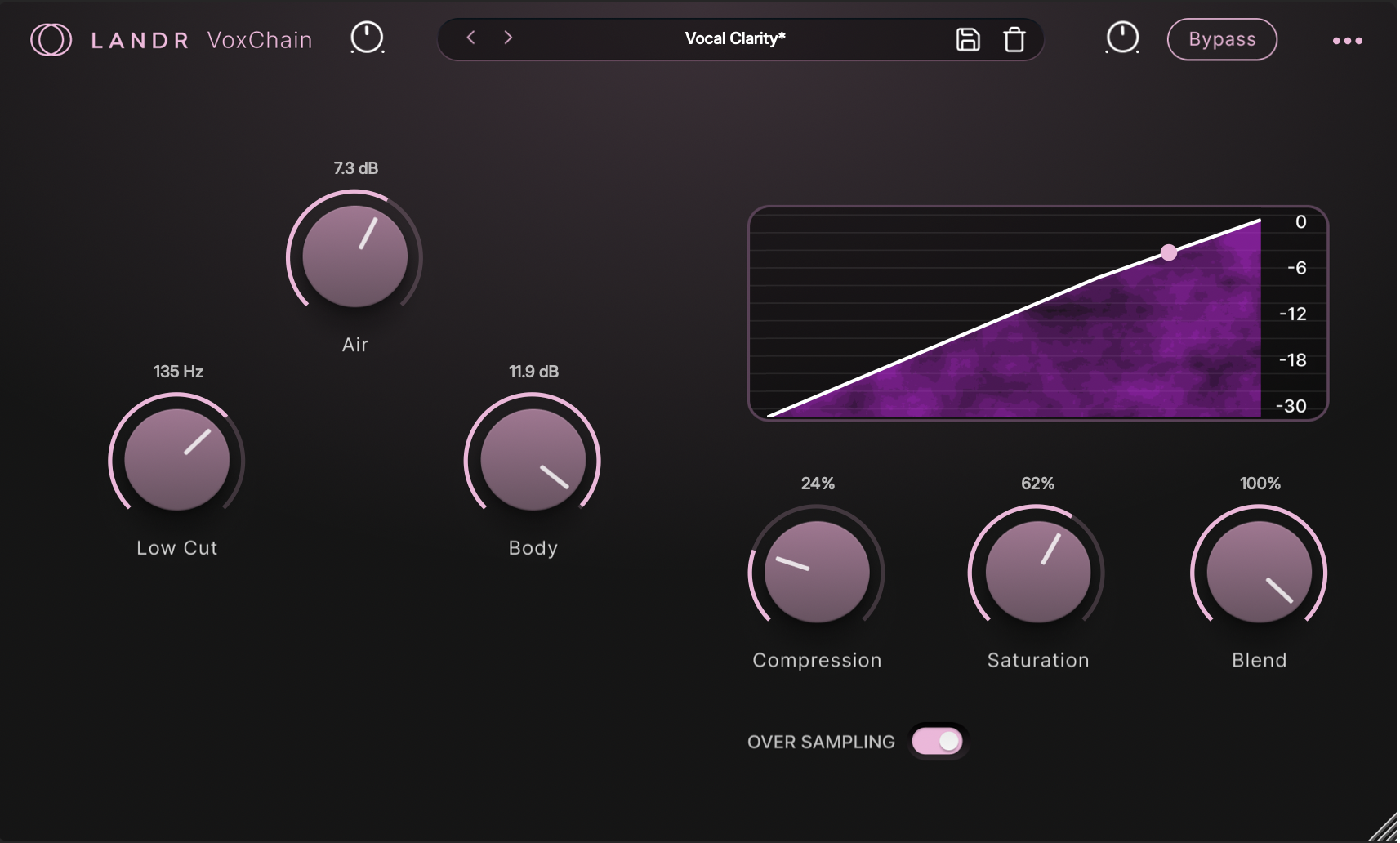Click the -12 dB graph scale label
This screenshot has width=1400, height=843.
coord(1293,314)
